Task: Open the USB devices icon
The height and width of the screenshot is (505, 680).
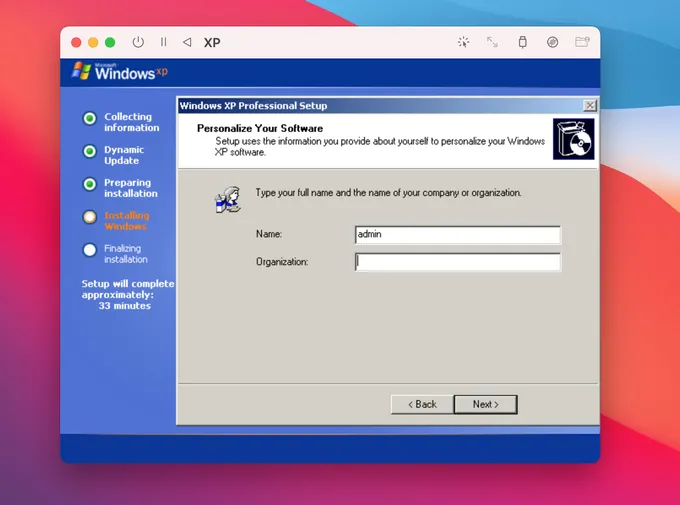Action: (523, 42)
